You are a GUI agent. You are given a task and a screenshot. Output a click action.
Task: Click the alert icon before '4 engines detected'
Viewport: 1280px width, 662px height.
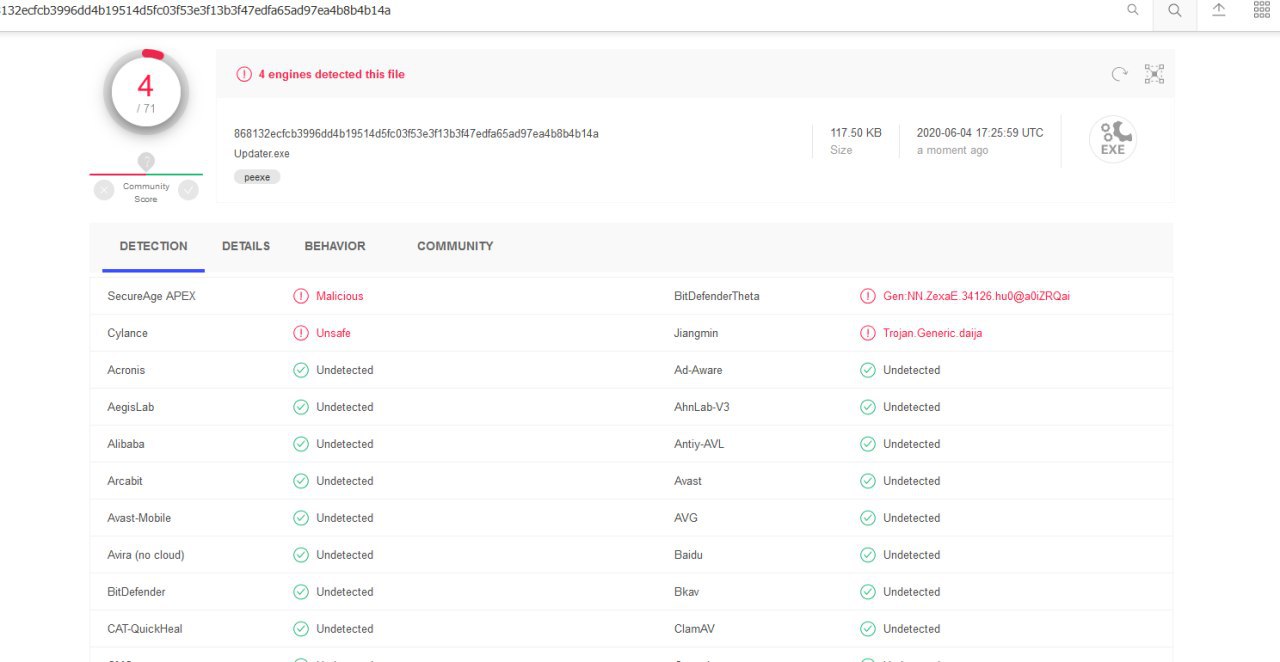[244, 74]
